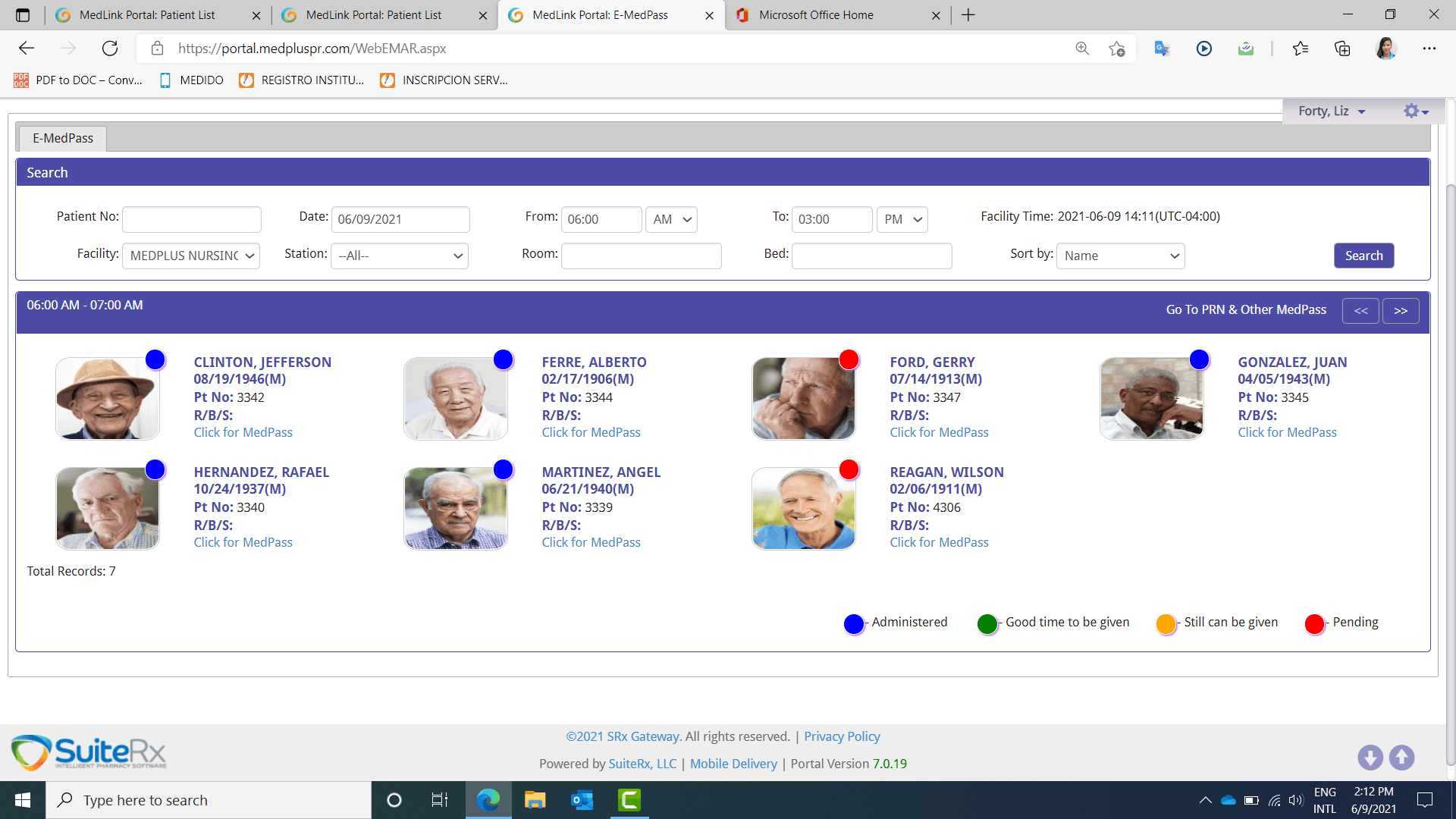Click the scroll-up arrow icon in footer

click(x=1401, y=757)
